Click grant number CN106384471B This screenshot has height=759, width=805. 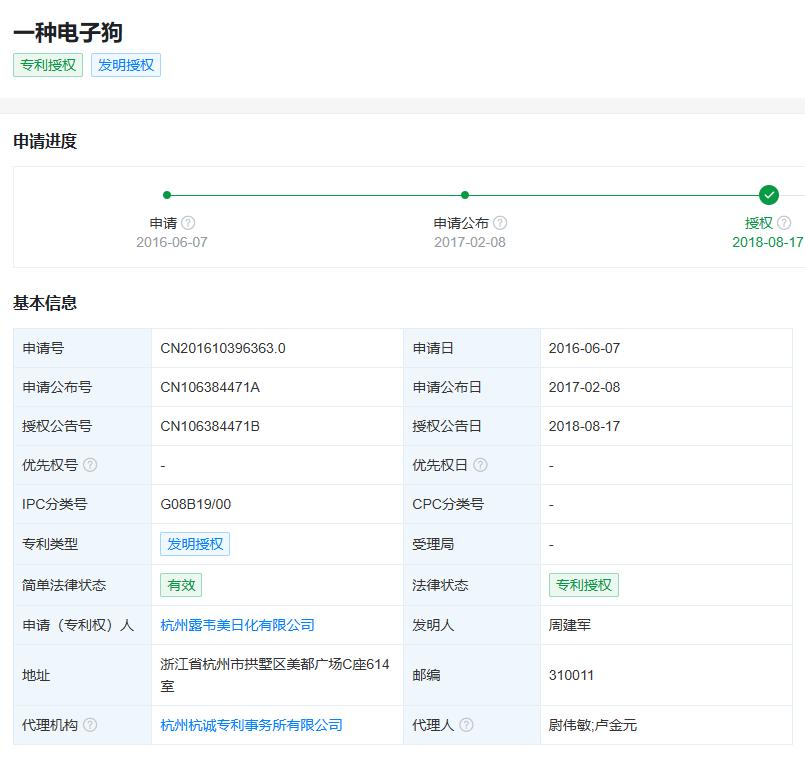(210, 426)
